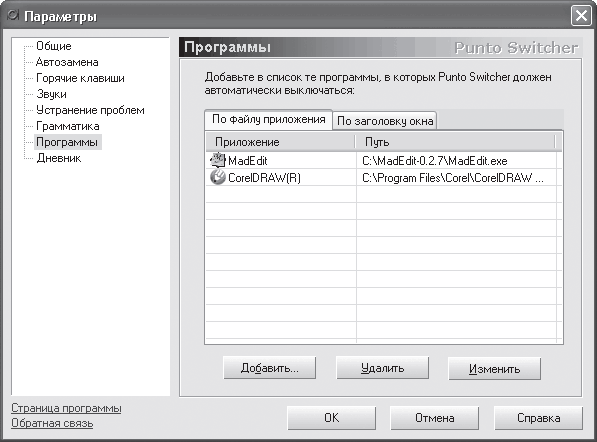Open the Общие settings section
Screen dimensions: 597x442
coord(54,46)
